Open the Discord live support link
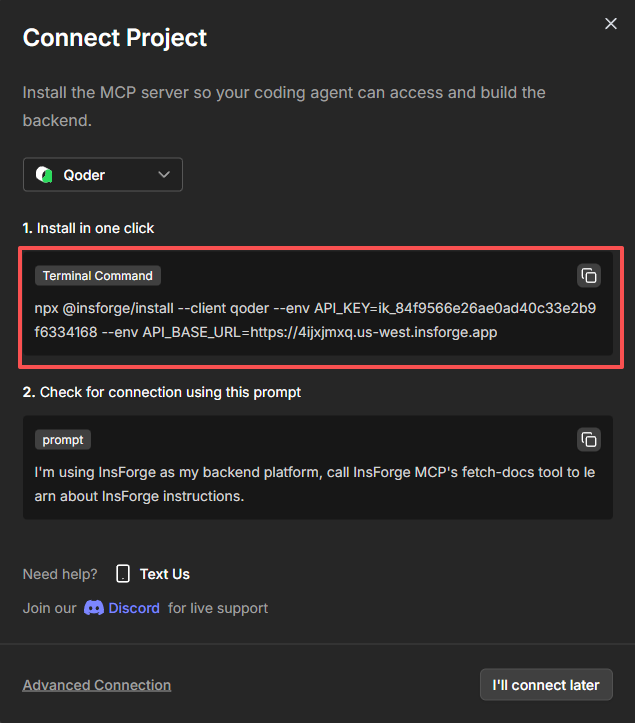635x723 pixels. (x=133, y=608)
